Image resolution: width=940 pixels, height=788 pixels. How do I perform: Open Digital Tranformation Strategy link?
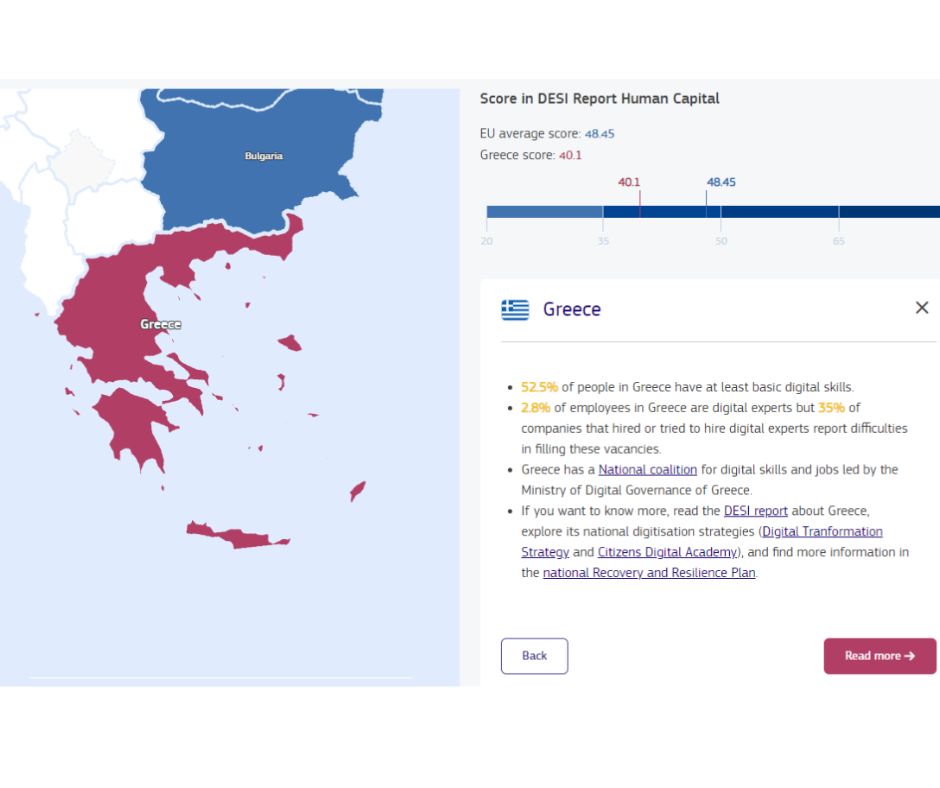coord(821,531)
